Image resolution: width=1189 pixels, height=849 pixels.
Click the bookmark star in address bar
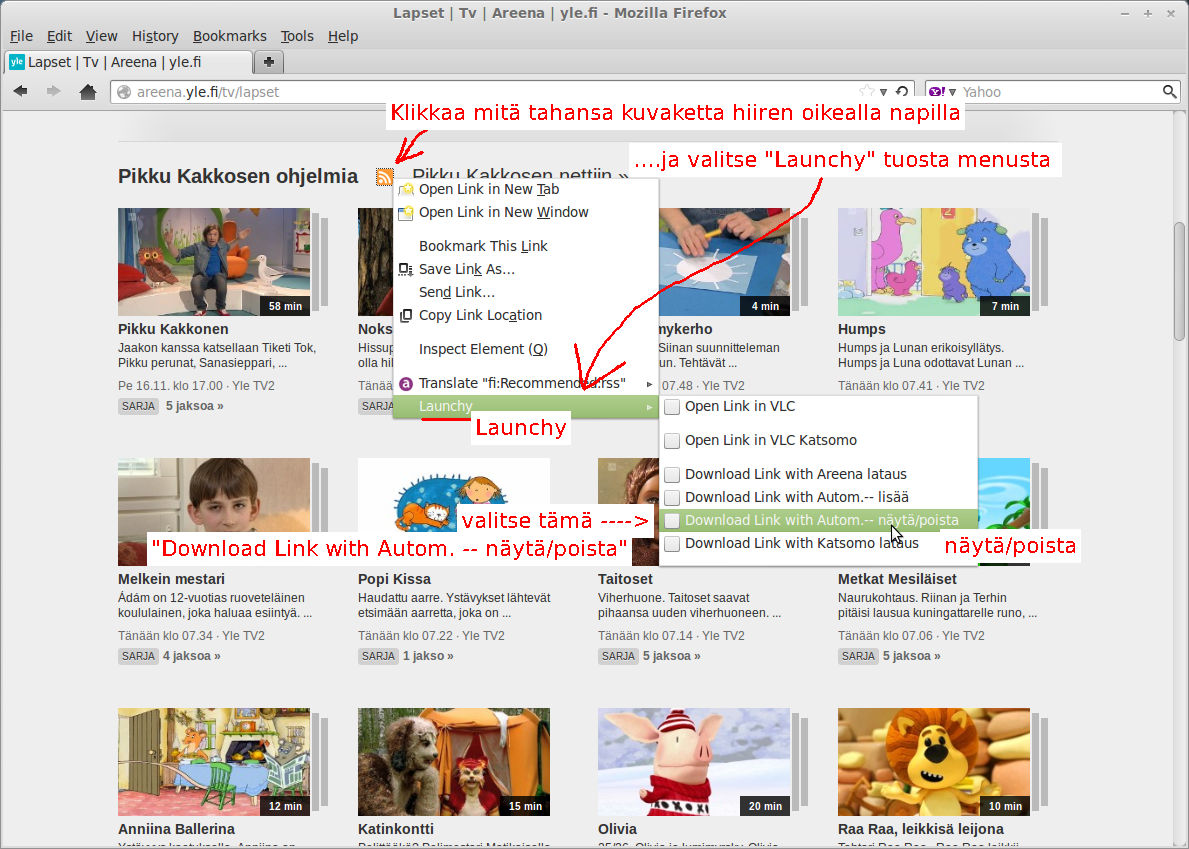(866, 92)
